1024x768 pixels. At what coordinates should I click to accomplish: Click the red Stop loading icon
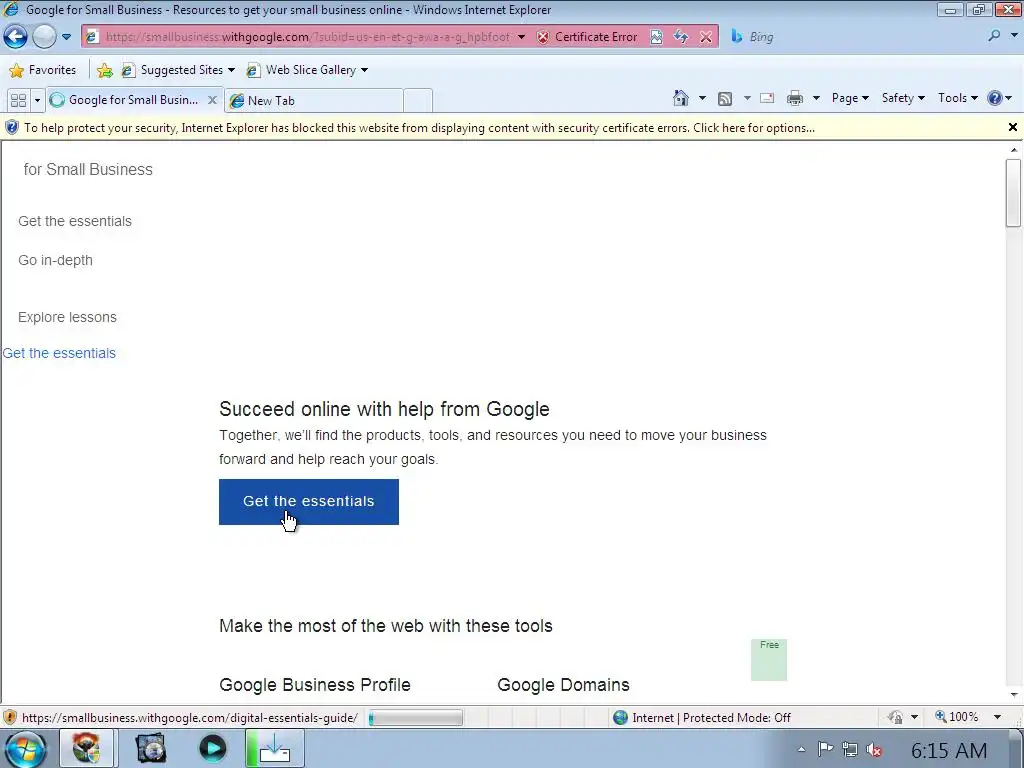(x=706, y=37)
